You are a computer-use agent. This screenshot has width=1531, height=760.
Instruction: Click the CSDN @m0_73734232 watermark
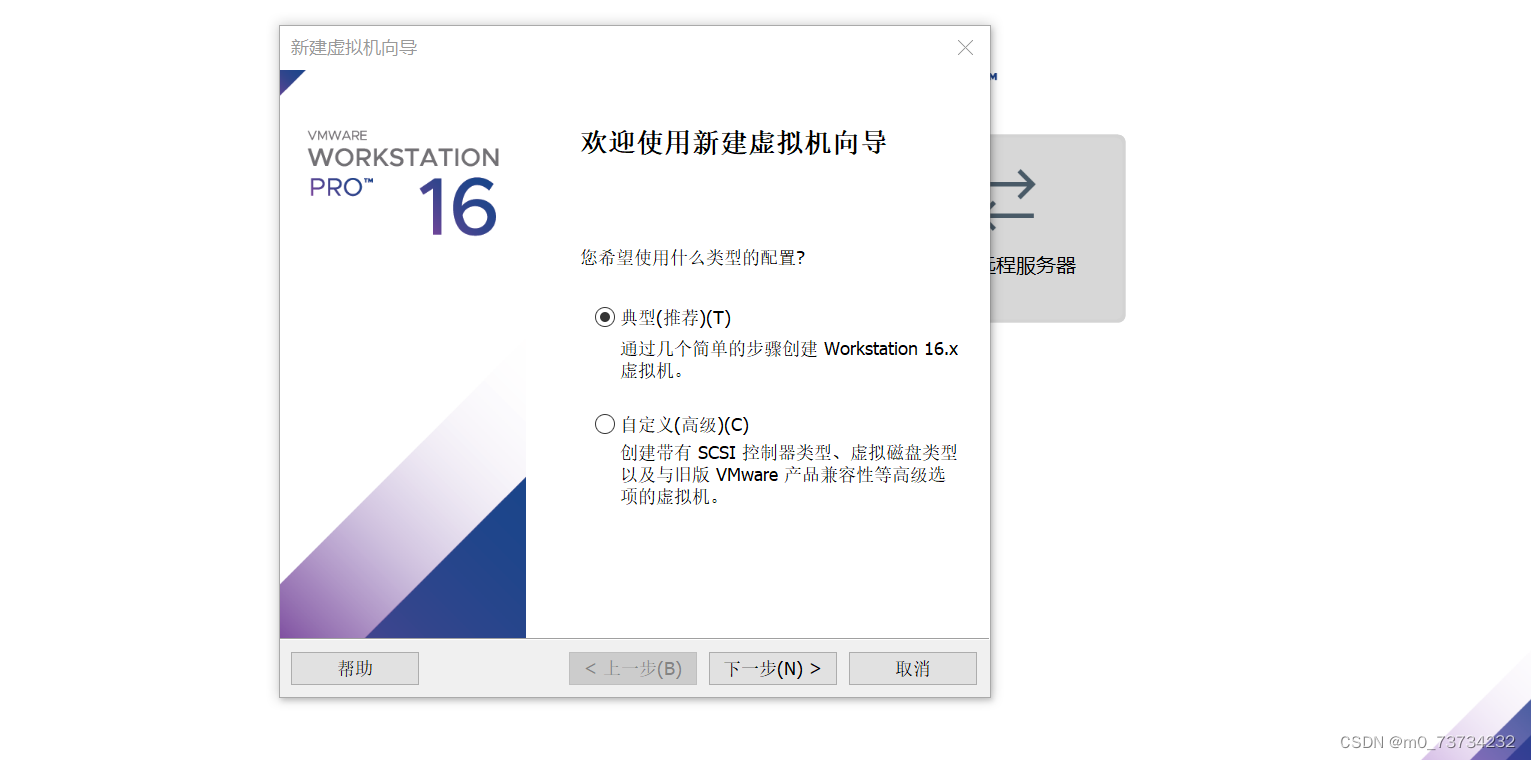1426,742
